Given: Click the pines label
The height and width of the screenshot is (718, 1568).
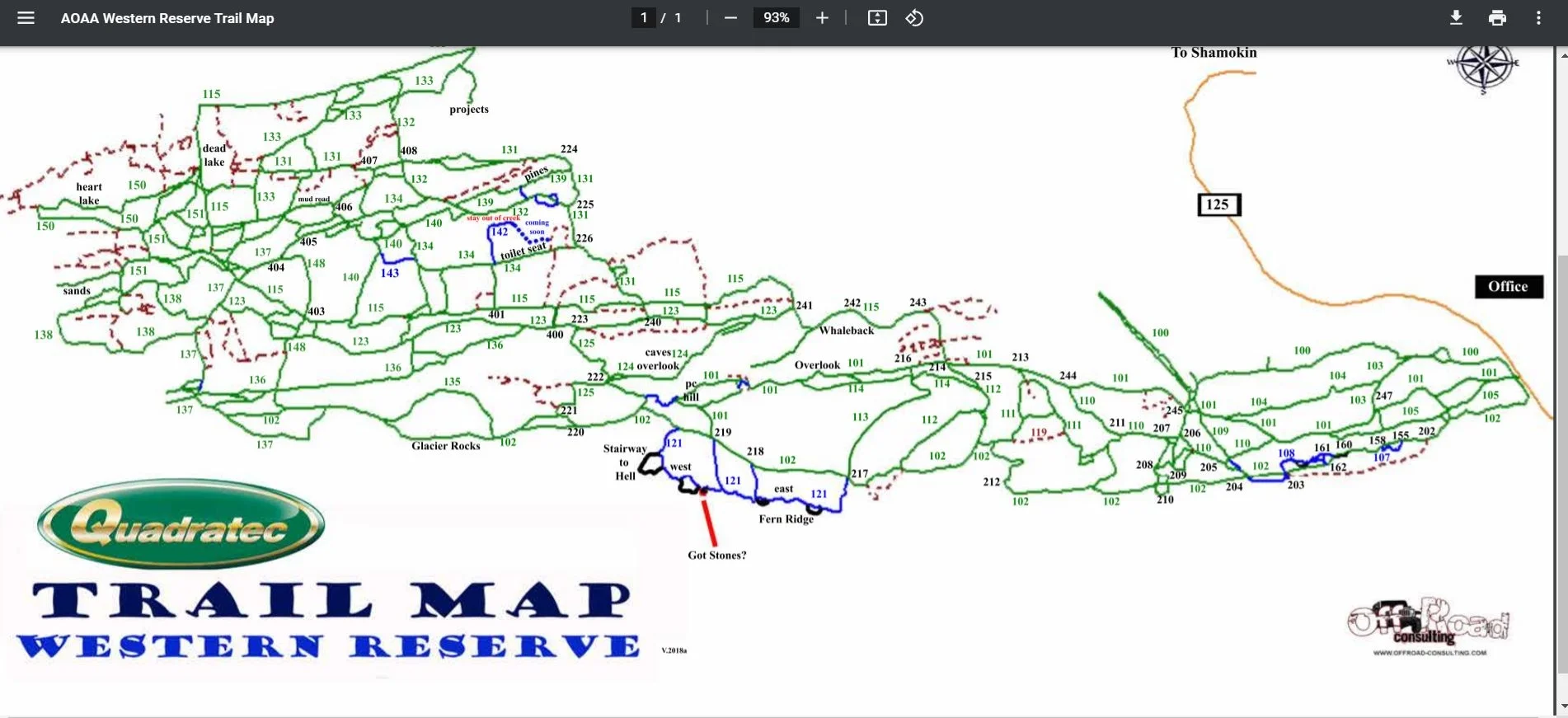Looking at the screenshot, I should 536,173.
